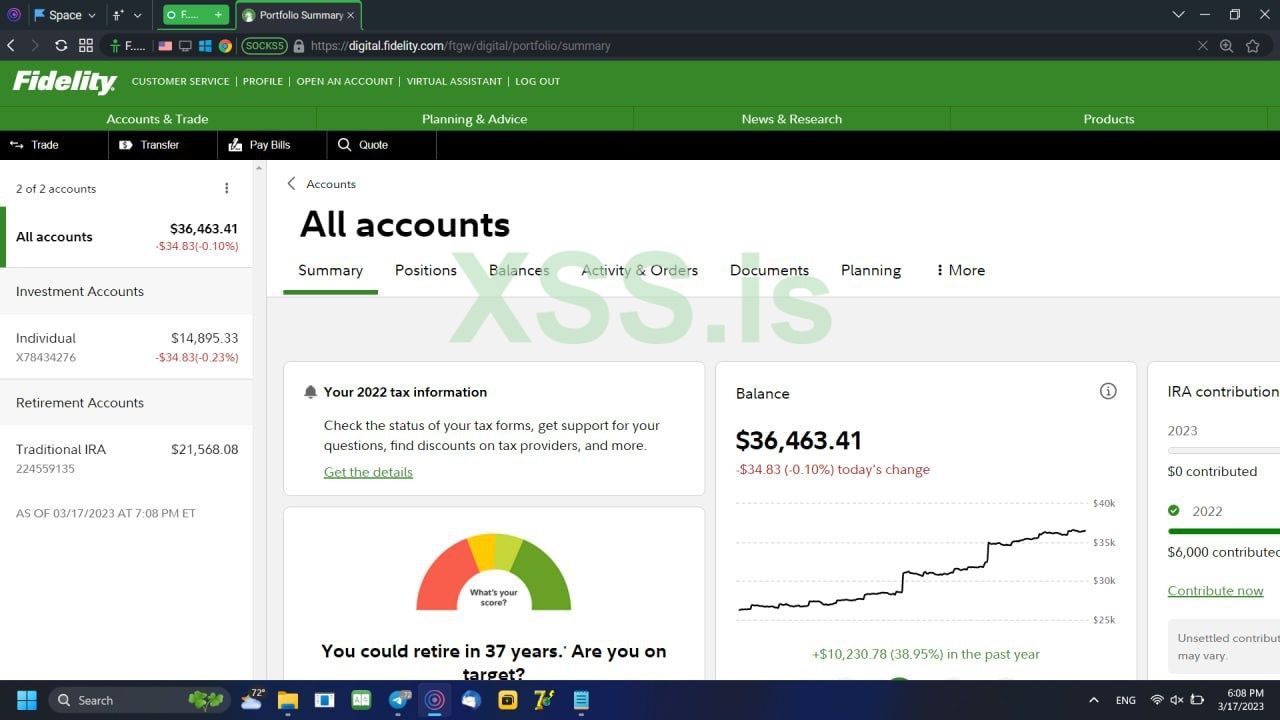
Task: Open accounts list options (three dots)
Action: point(227,188)
